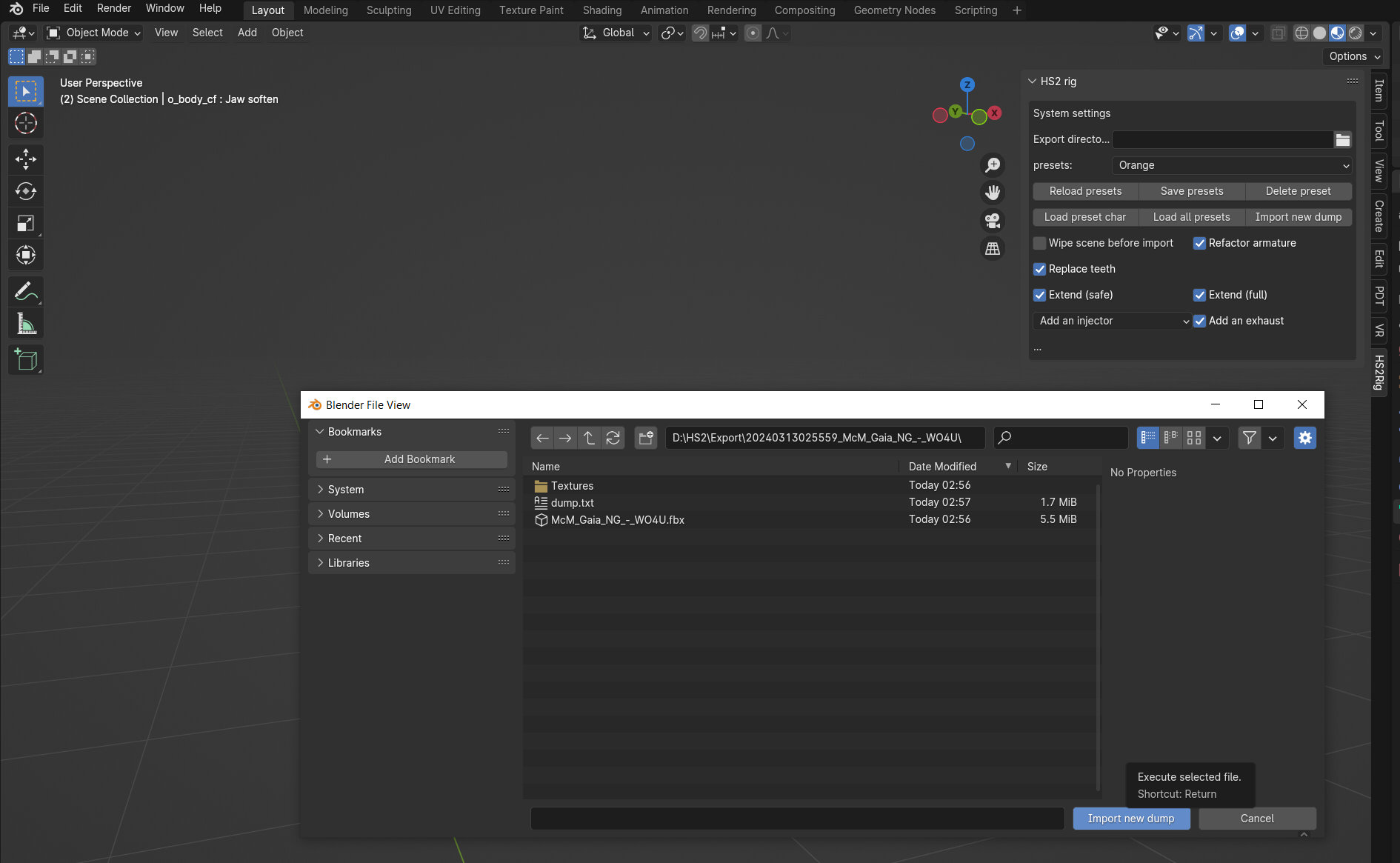
Task: Toggle the options gear in File View
Action: pos(1305,438)
